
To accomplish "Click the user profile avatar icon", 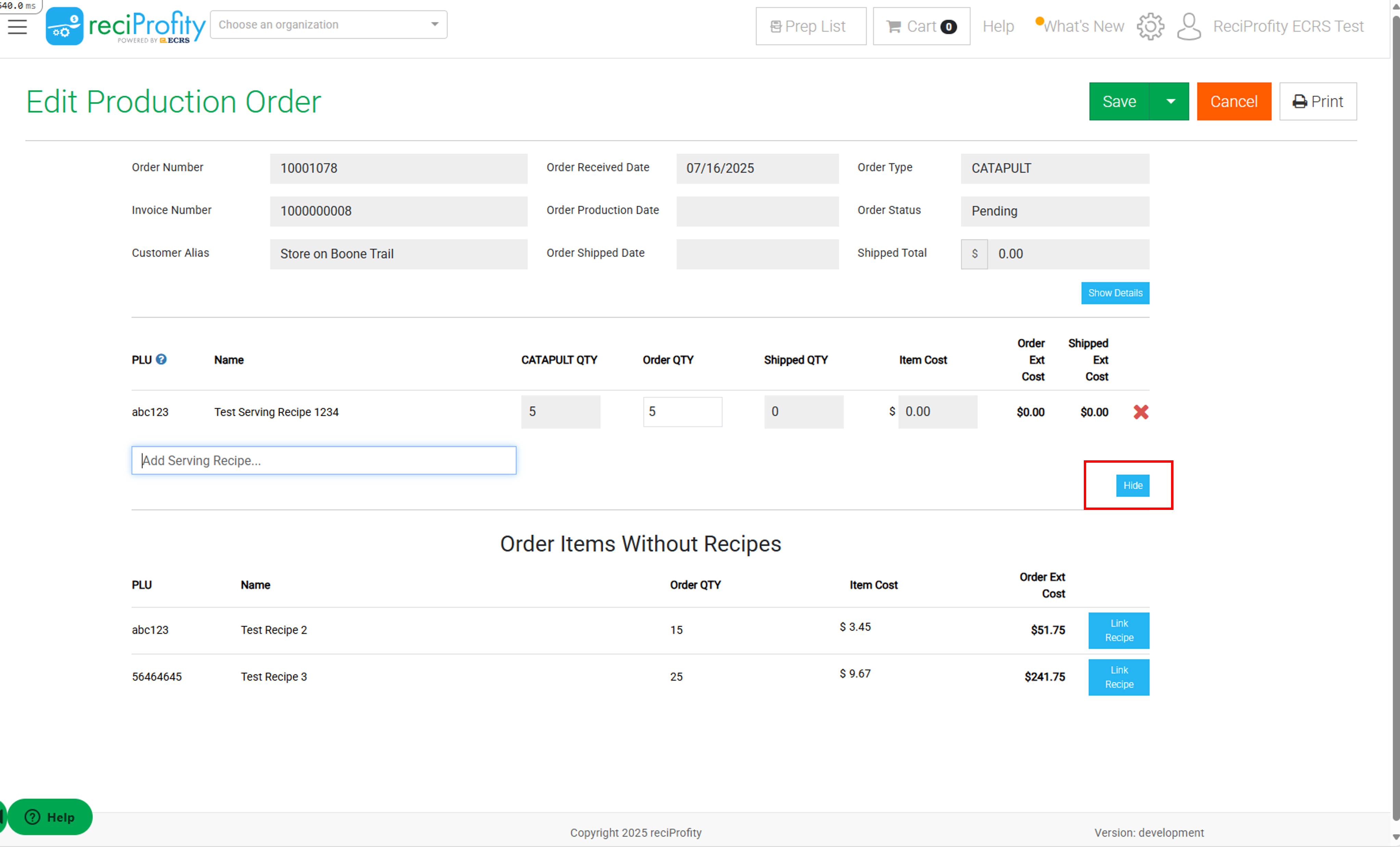I will coord(1189,26).
